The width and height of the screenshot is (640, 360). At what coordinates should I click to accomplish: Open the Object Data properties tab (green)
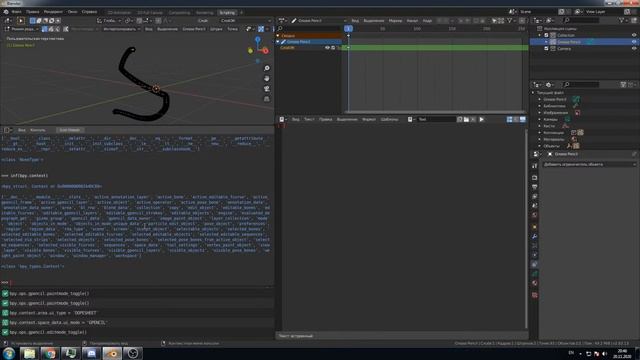534,274
